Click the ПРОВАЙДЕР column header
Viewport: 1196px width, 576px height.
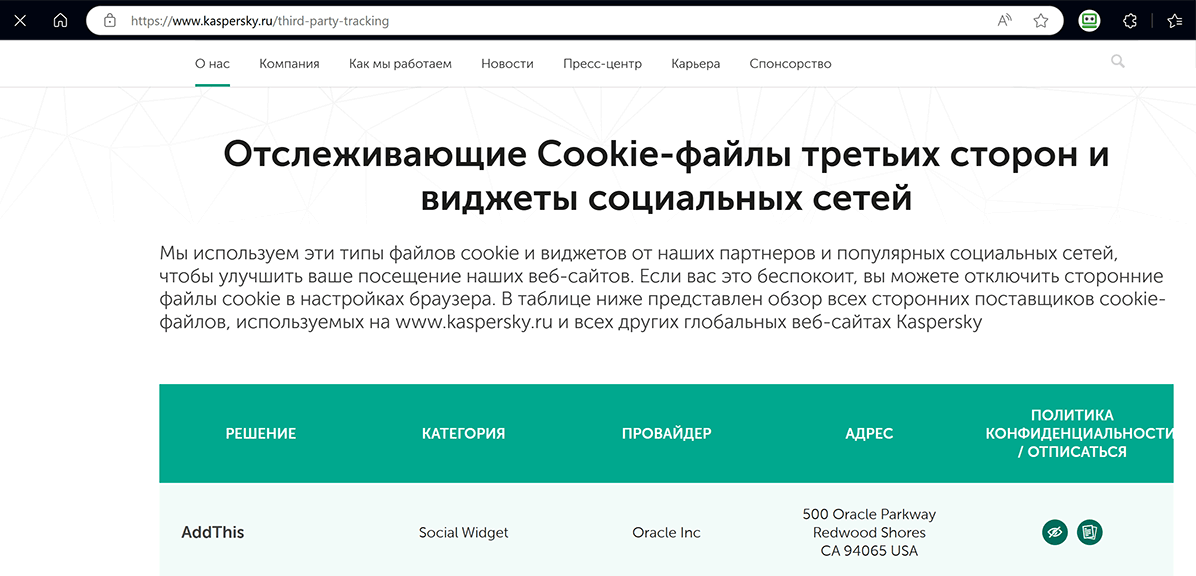[x=667, y=434]
